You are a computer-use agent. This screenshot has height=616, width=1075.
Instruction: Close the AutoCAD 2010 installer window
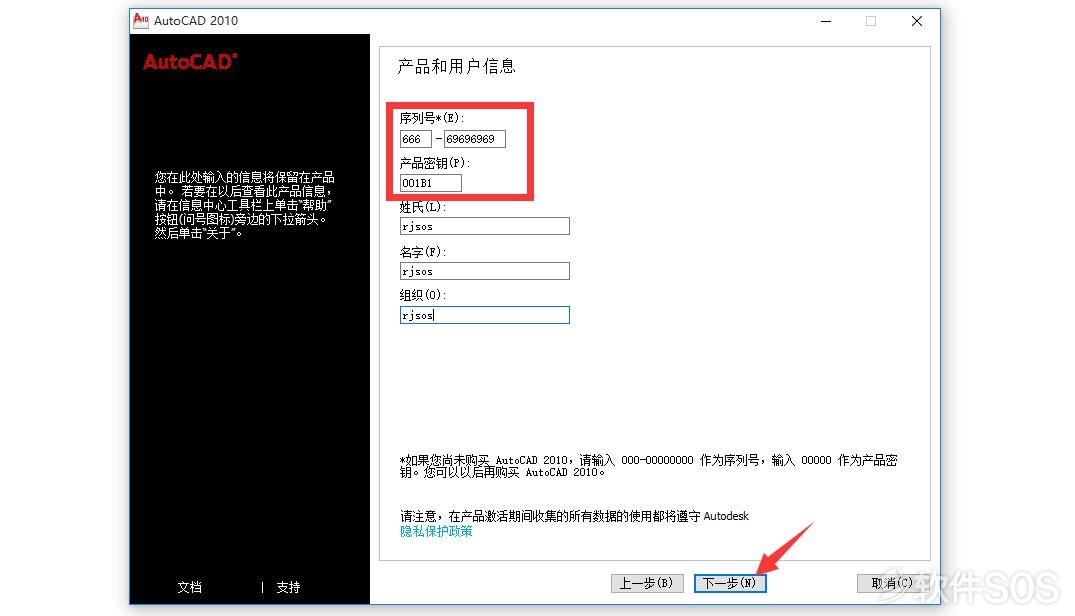point(917,21)
